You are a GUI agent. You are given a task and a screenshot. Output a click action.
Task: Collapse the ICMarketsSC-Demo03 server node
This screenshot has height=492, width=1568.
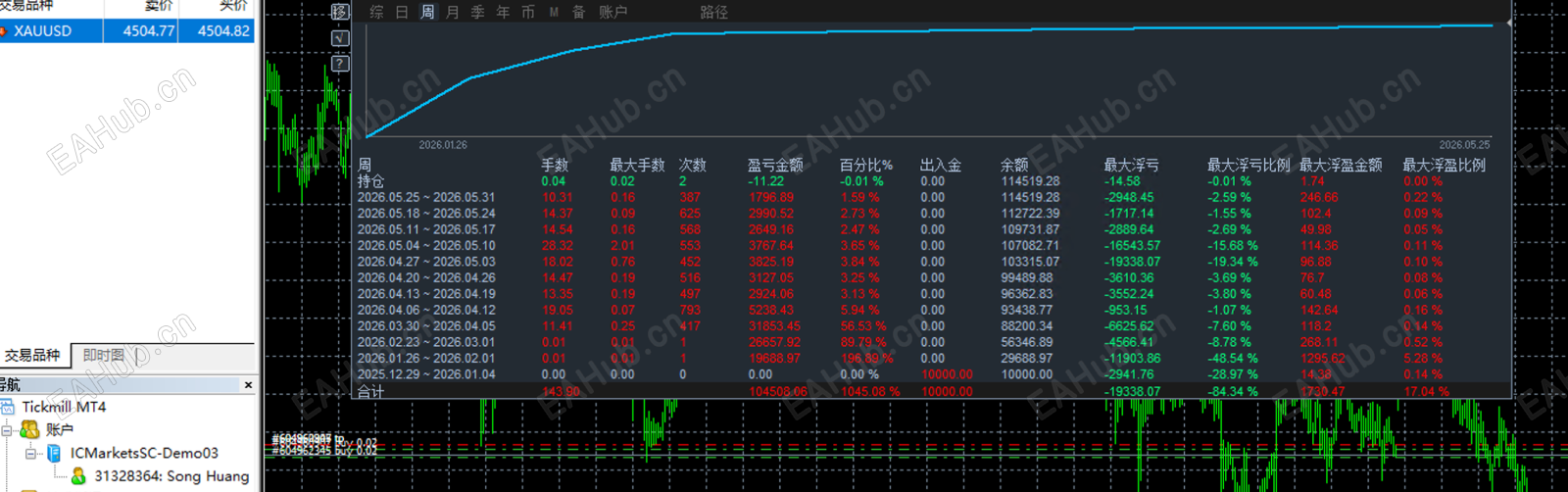click(30, 453)
